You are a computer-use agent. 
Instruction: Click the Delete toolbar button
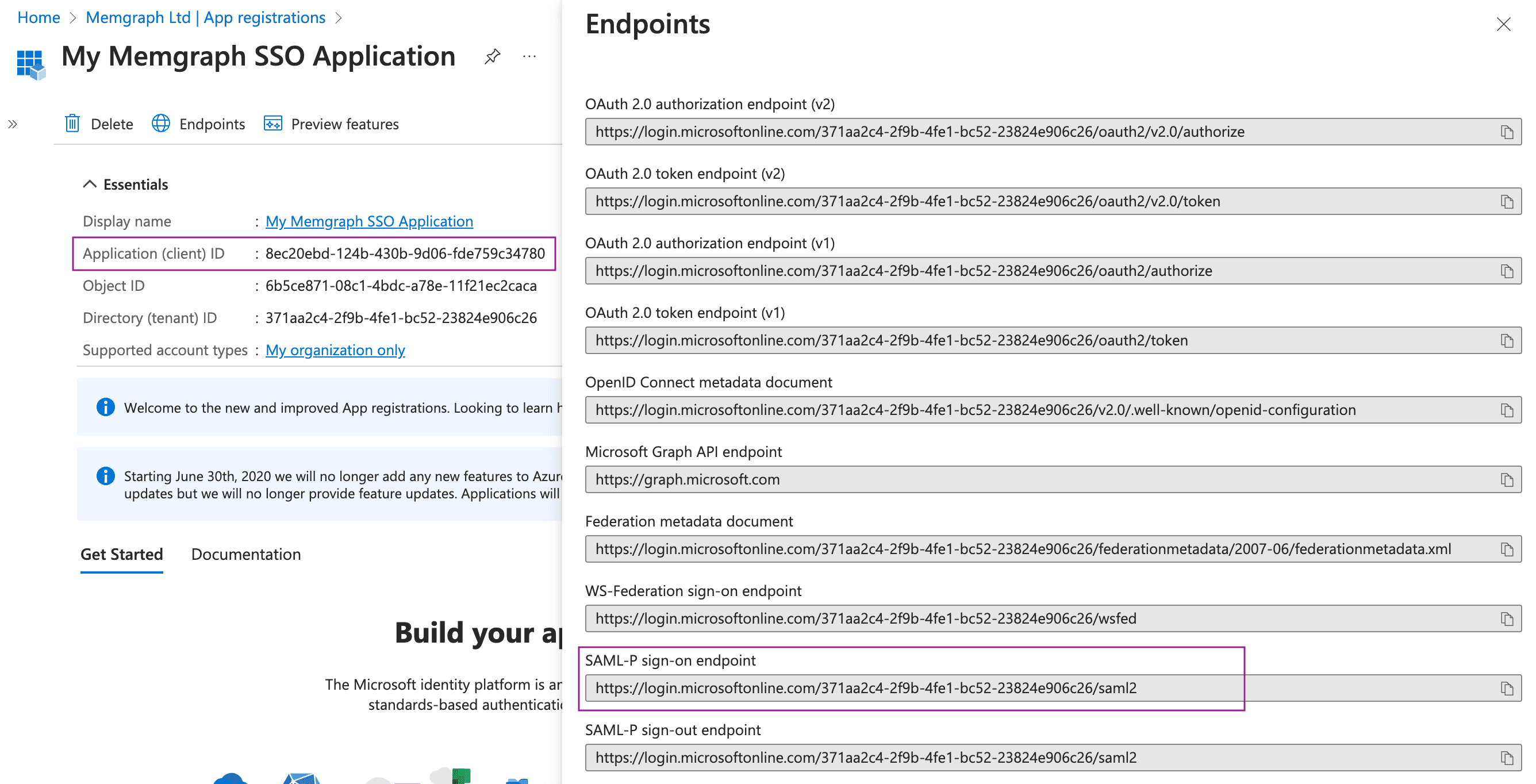pyautogui.click(x=99, y=124)
